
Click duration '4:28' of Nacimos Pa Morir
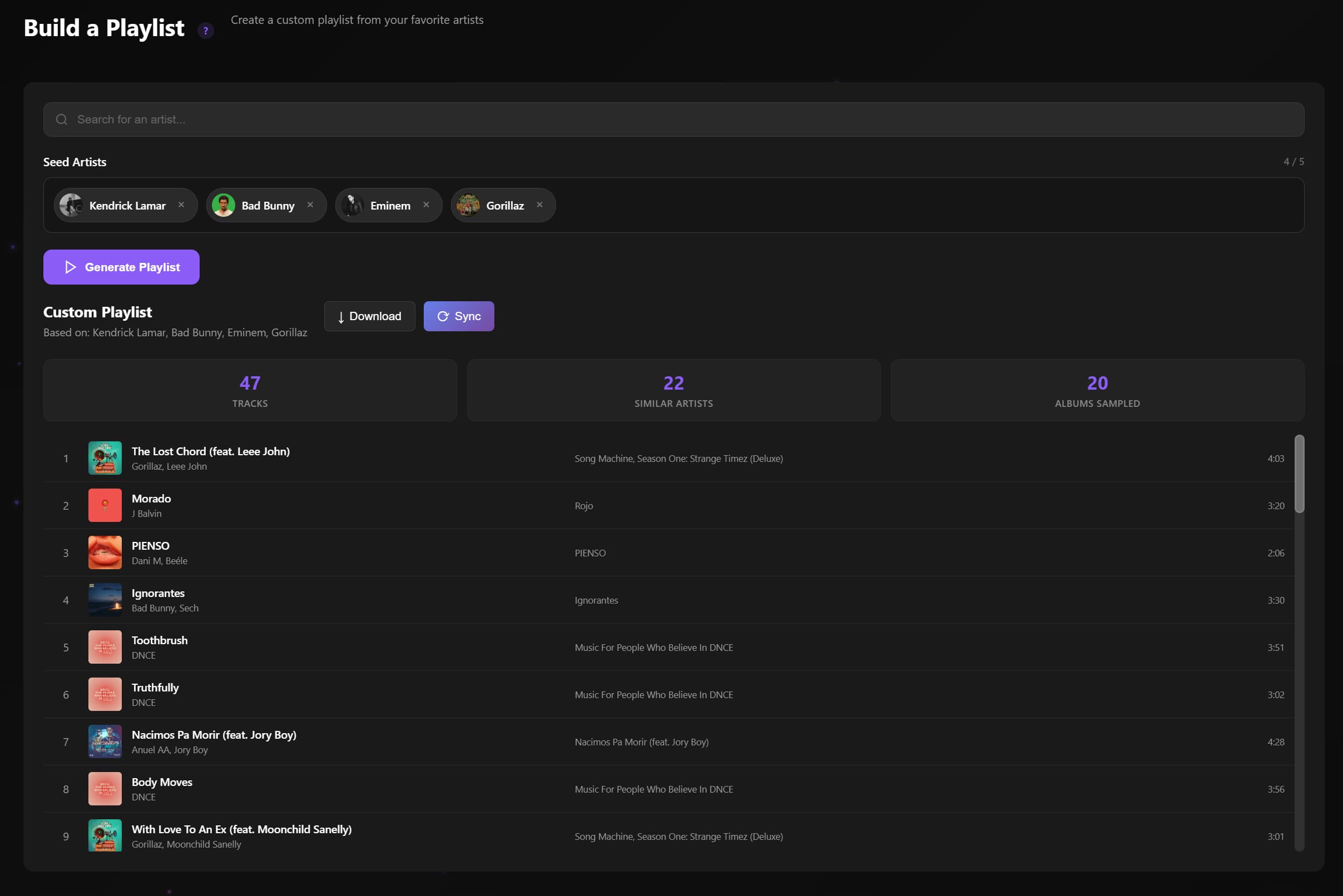1276,741
